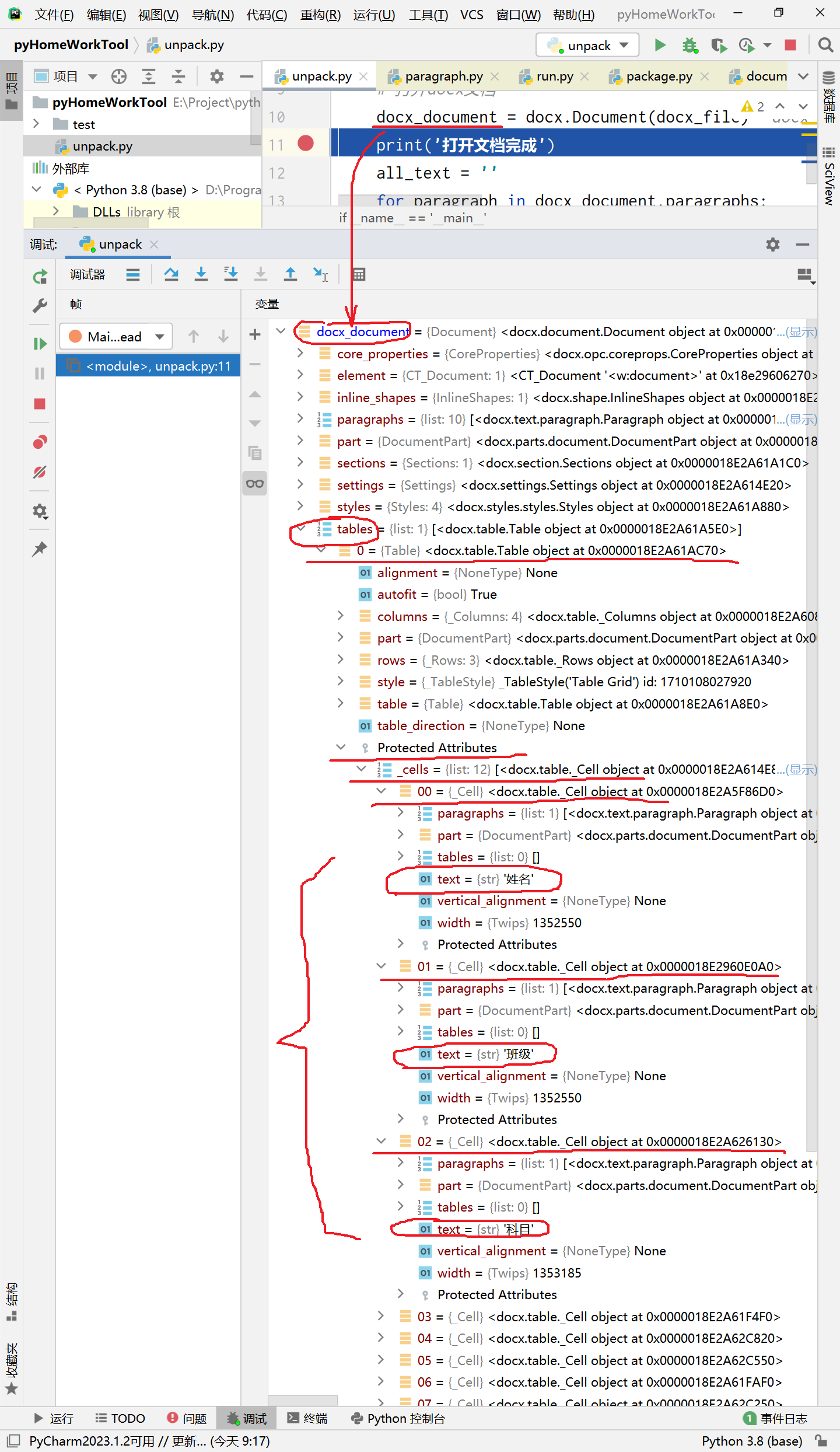Expand test folder in project tree
Image resolution: width=840 pixels, height=1452 pixels.
(36, 124)
